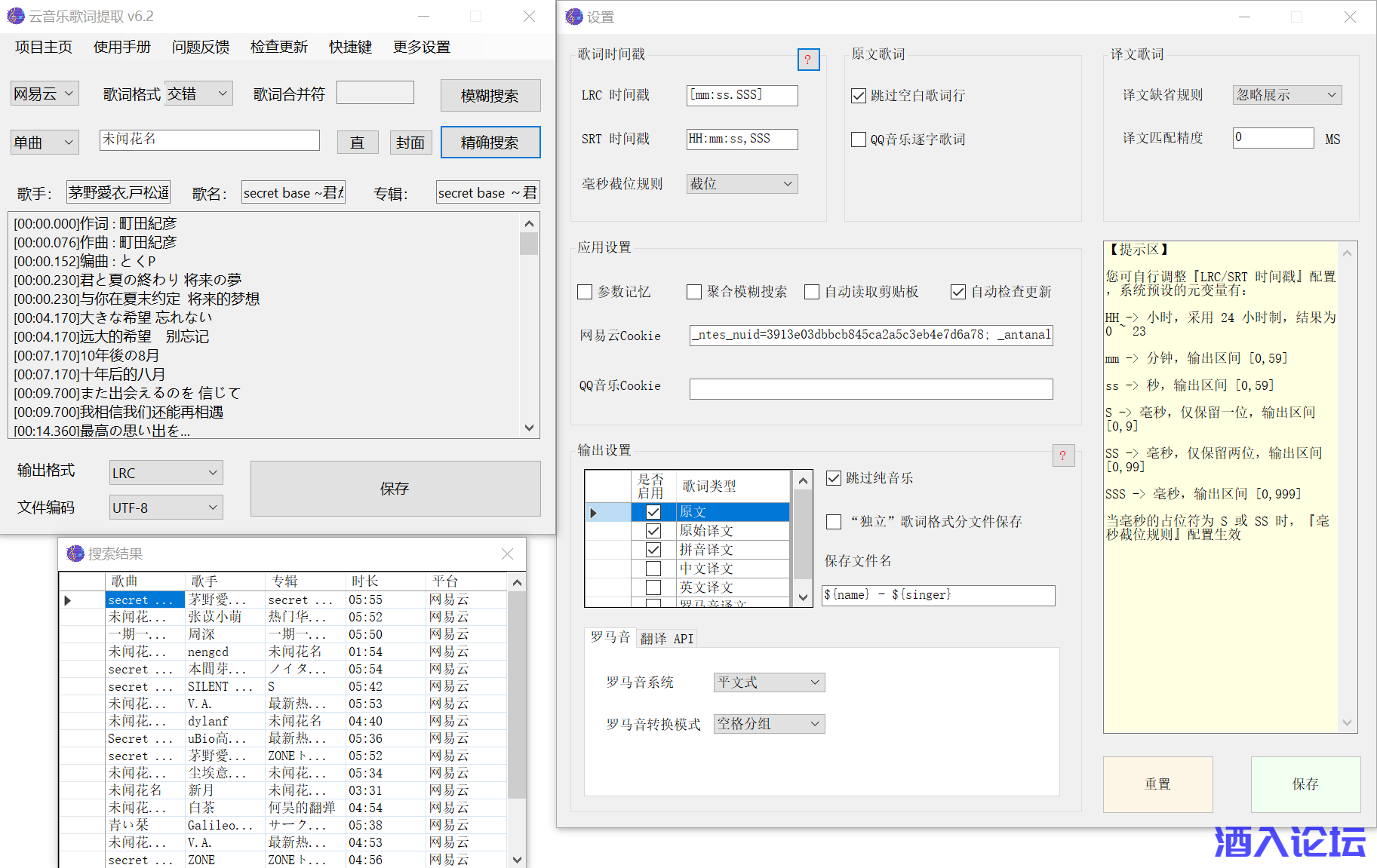Click the 设置 window title icon
The width and height of the screenshot is (1377, 868).
(x=574, y=17)
